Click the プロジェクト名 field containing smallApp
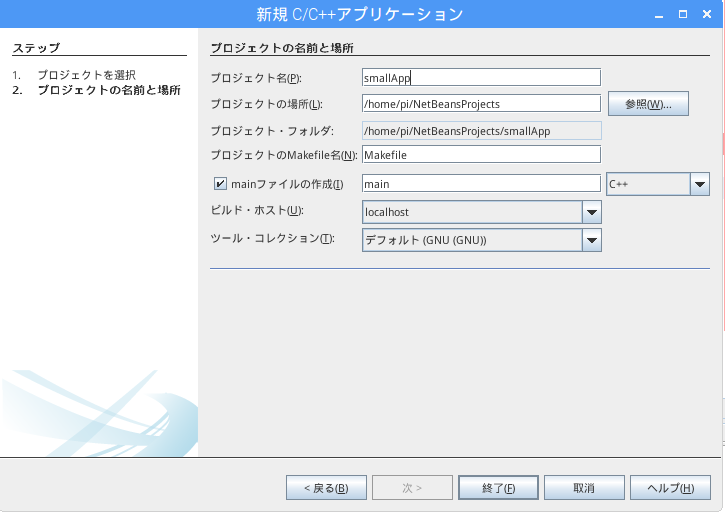This screenshot has height=512, width=725. click(x=481, y=77)
